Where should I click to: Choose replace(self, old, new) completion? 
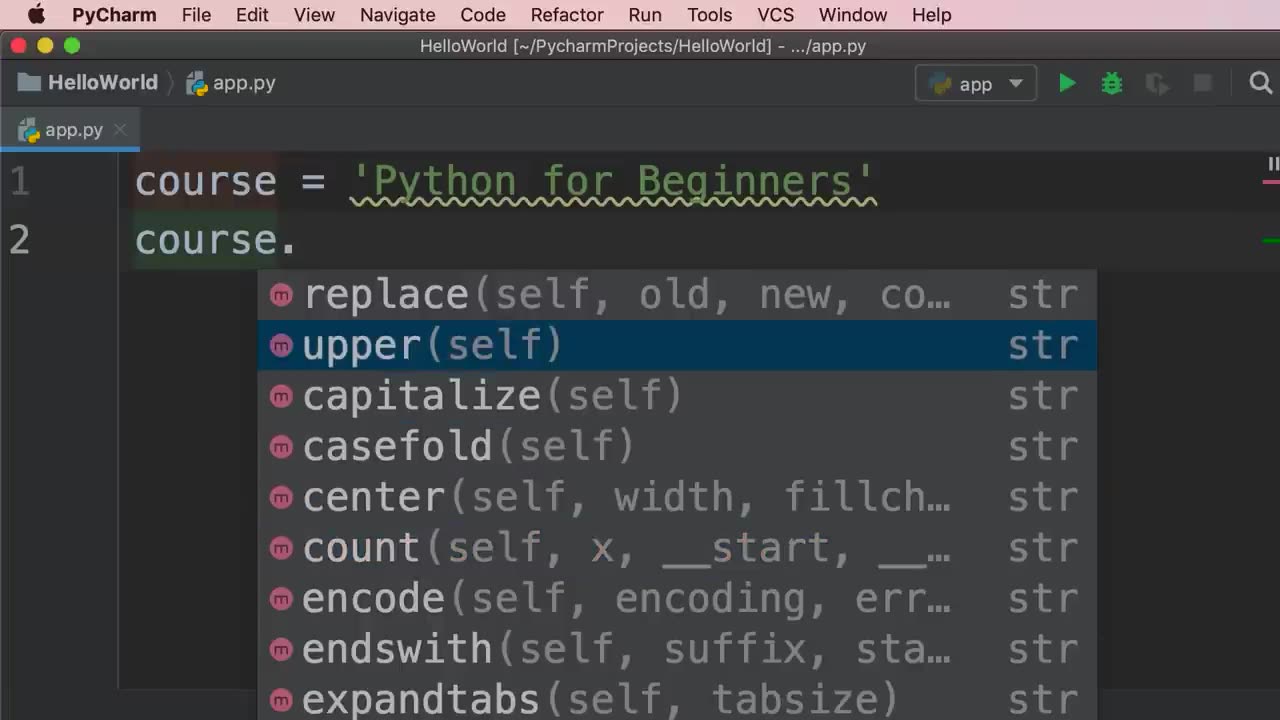click(677, 295)
